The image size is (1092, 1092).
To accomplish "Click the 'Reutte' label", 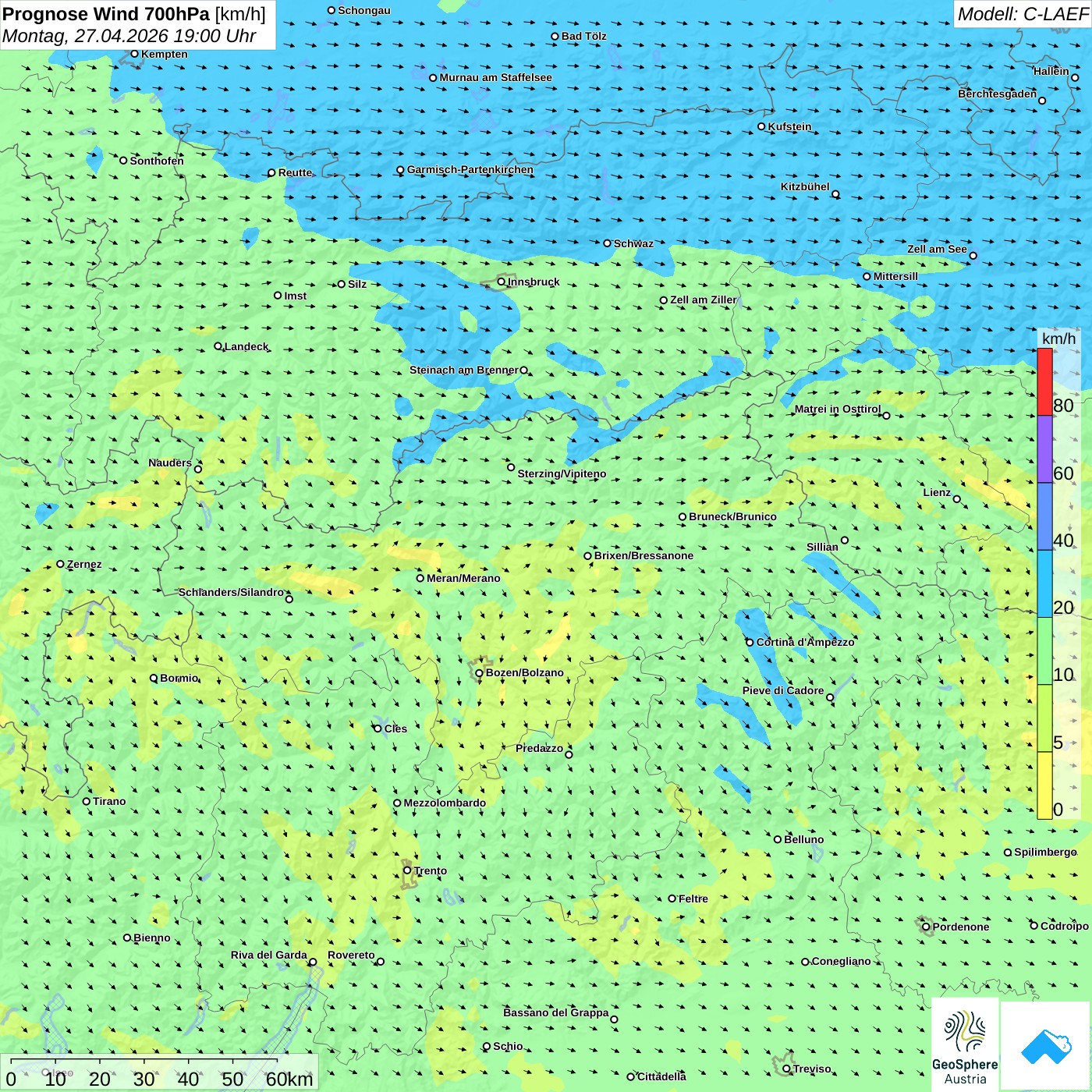I will pos(296,172).
